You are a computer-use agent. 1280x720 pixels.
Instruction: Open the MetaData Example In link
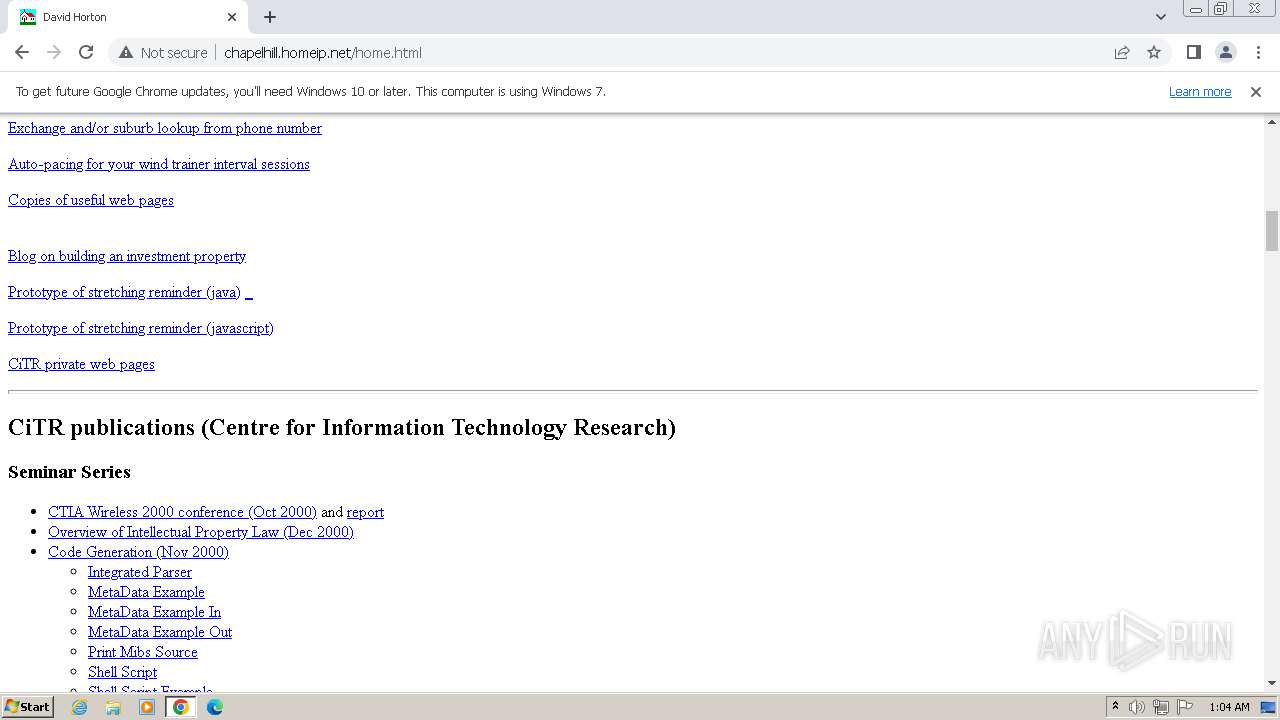tap(154, 612)
